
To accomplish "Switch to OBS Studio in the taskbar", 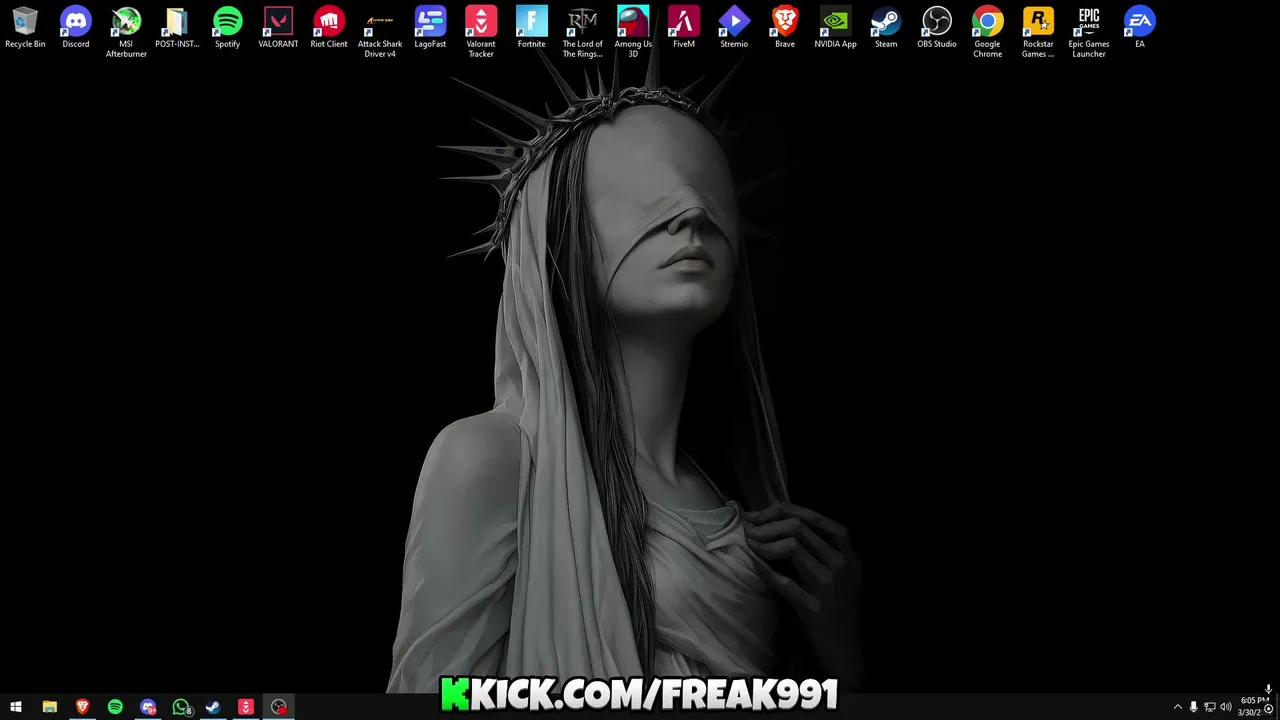I will [279, 707].
